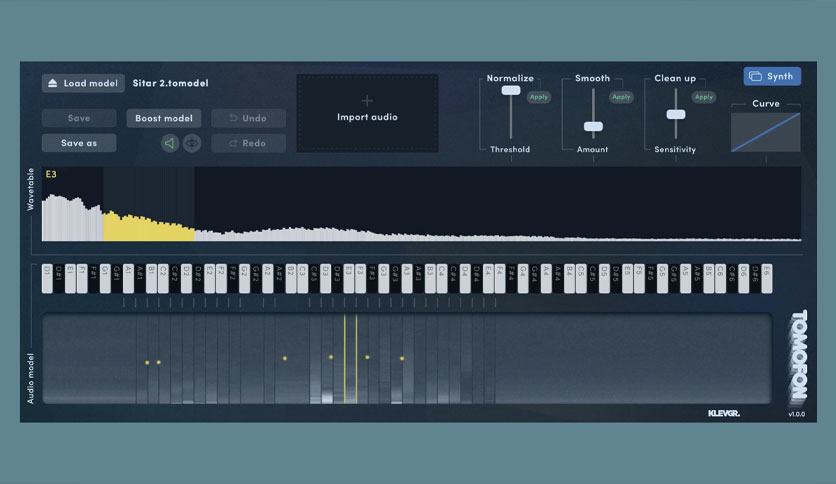Apply the Smooth setting
836x484 pixels.
click(x=621, y=97)
